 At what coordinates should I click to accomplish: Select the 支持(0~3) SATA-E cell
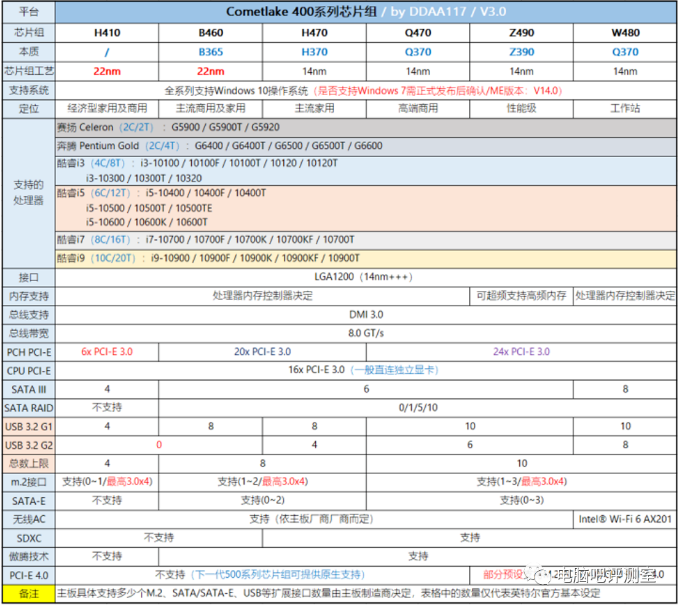pyautogui.click(x=521, y=501)
